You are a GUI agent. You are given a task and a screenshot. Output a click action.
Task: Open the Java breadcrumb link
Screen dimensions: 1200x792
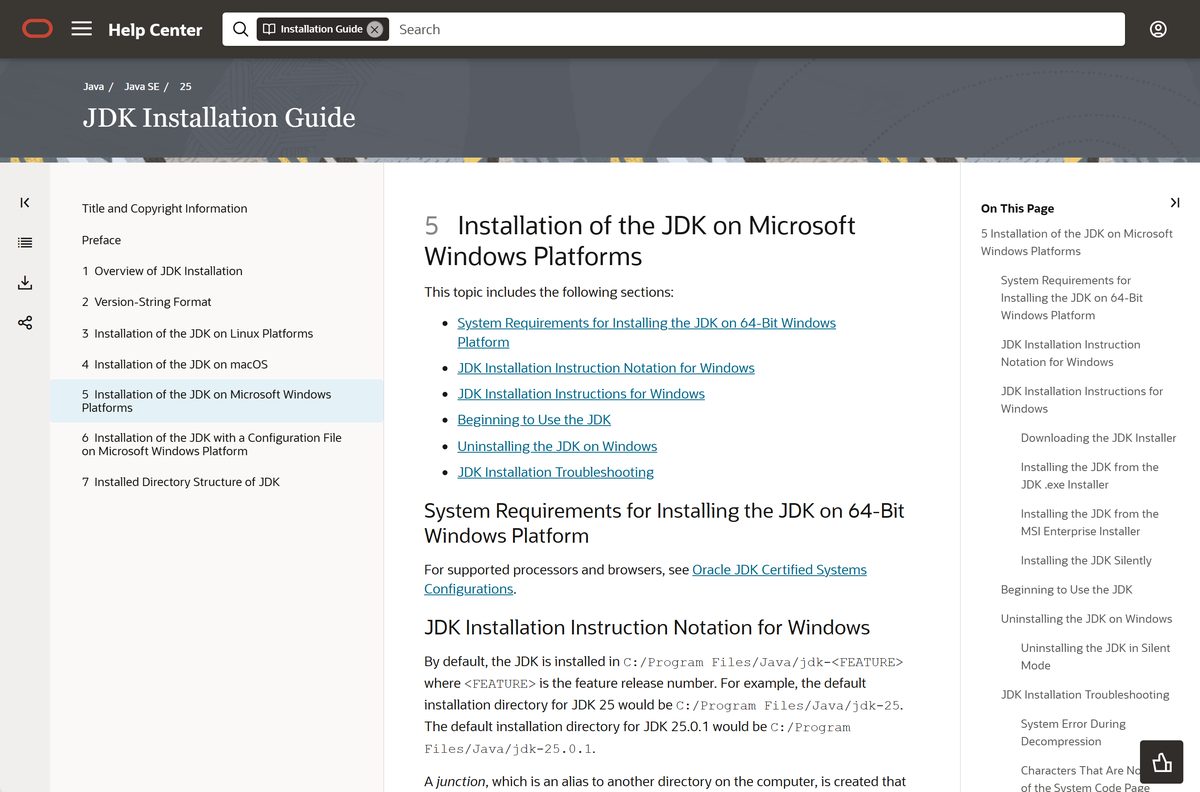[x=94, y=87]
